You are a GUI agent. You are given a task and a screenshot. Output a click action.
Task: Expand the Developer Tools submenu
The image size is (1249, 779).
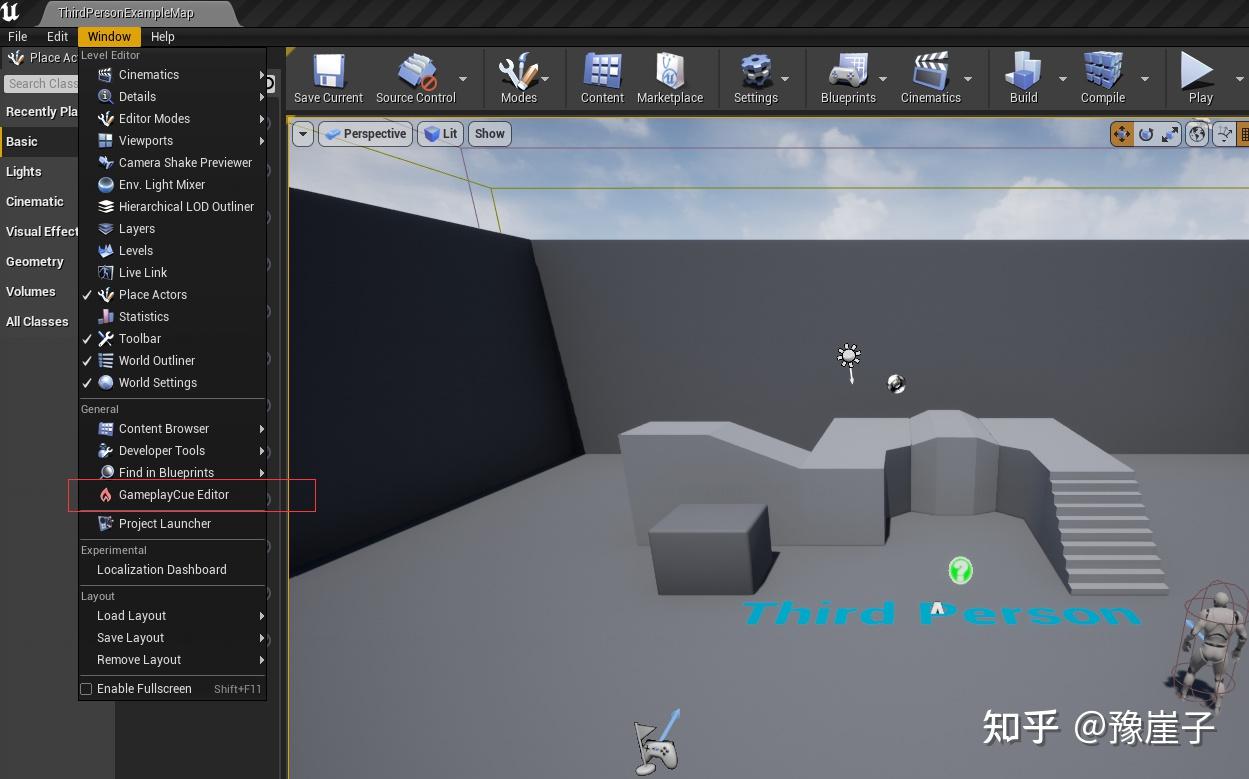point(172,451)
